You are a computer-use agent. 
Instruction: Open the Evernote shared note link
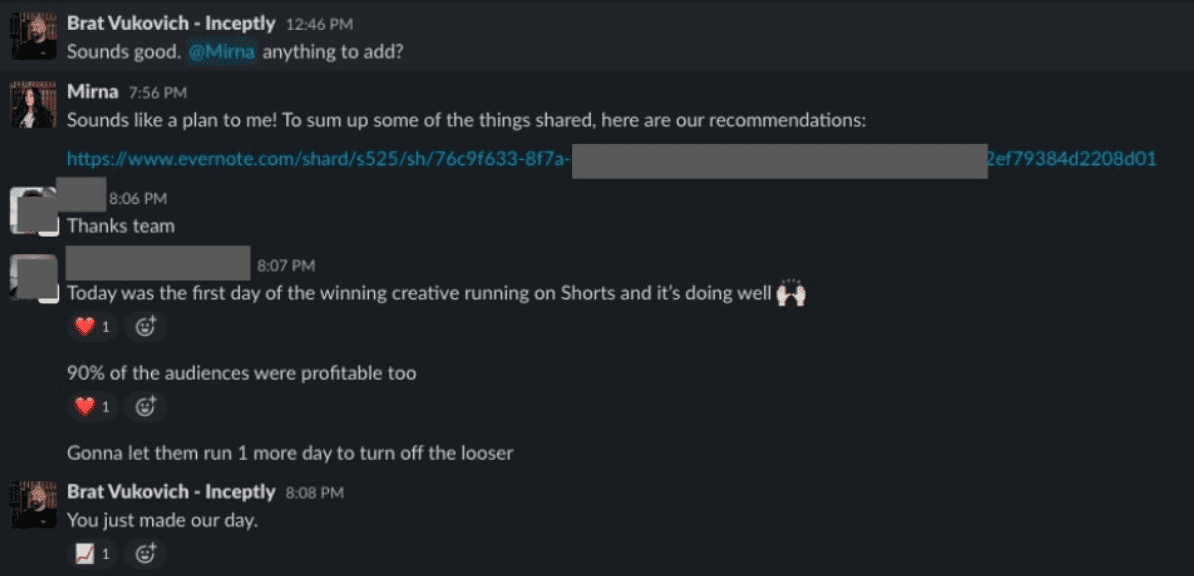(318, 158)
